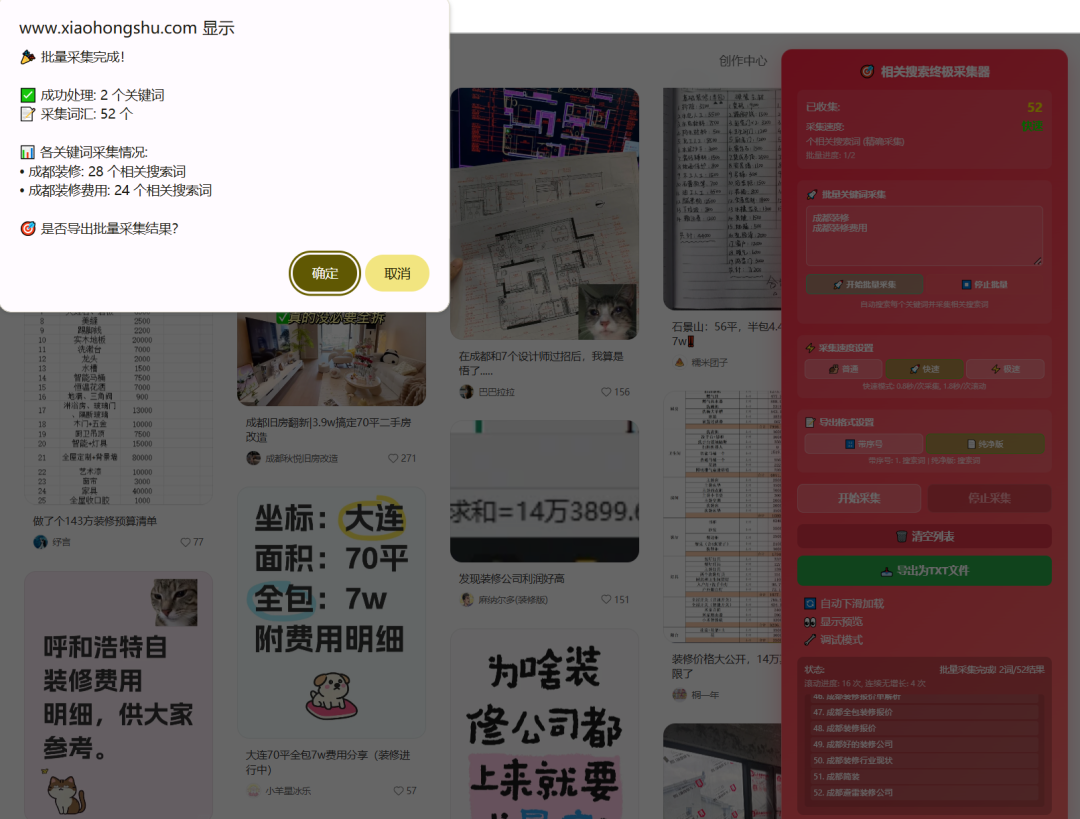
Task: Dismiss the dialog with 取消
Action: coord(397,273)
